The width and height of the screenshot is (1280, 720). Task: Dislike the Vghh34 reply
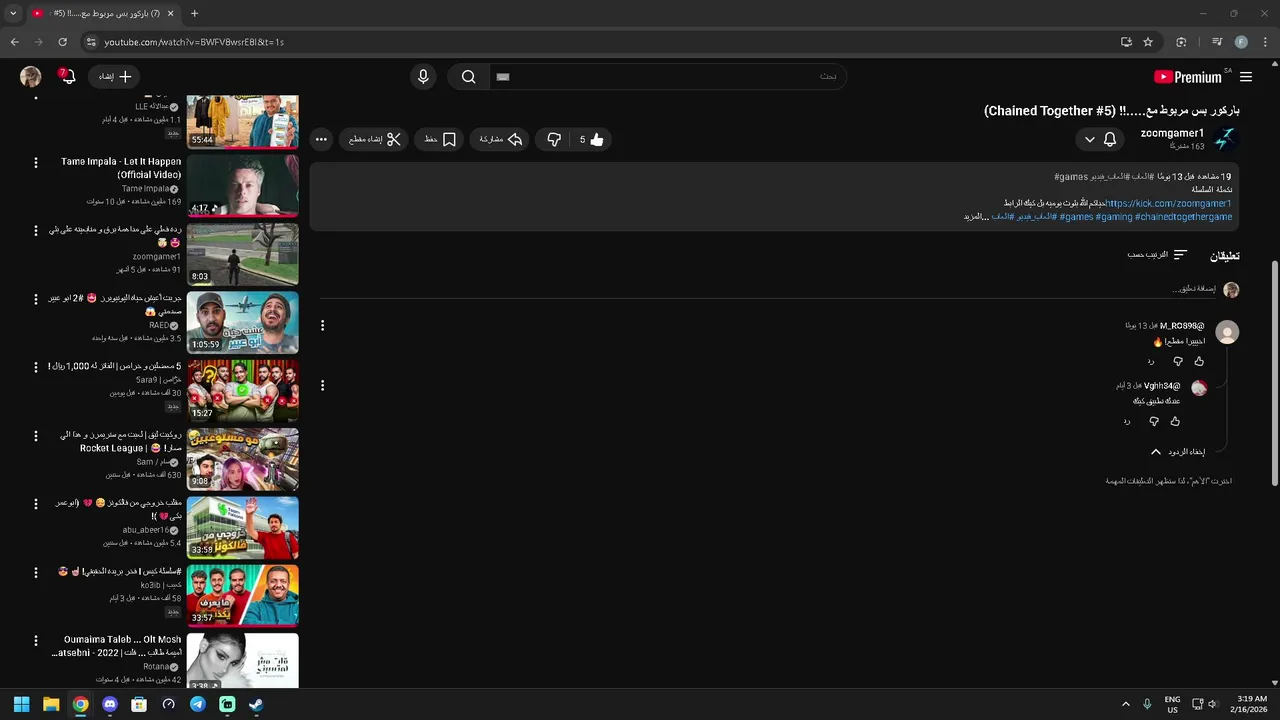tap(1153, 421)
